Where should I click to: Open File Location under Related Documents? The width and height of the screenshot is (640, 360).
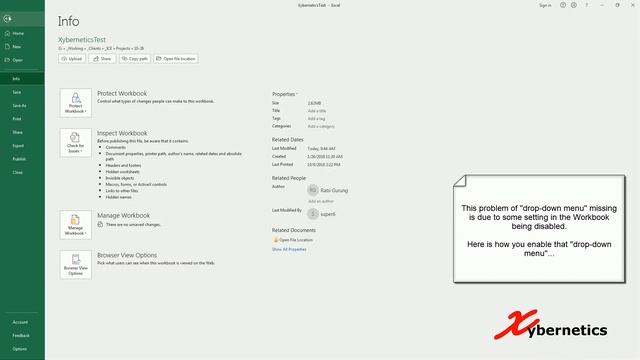click(293, 240)
